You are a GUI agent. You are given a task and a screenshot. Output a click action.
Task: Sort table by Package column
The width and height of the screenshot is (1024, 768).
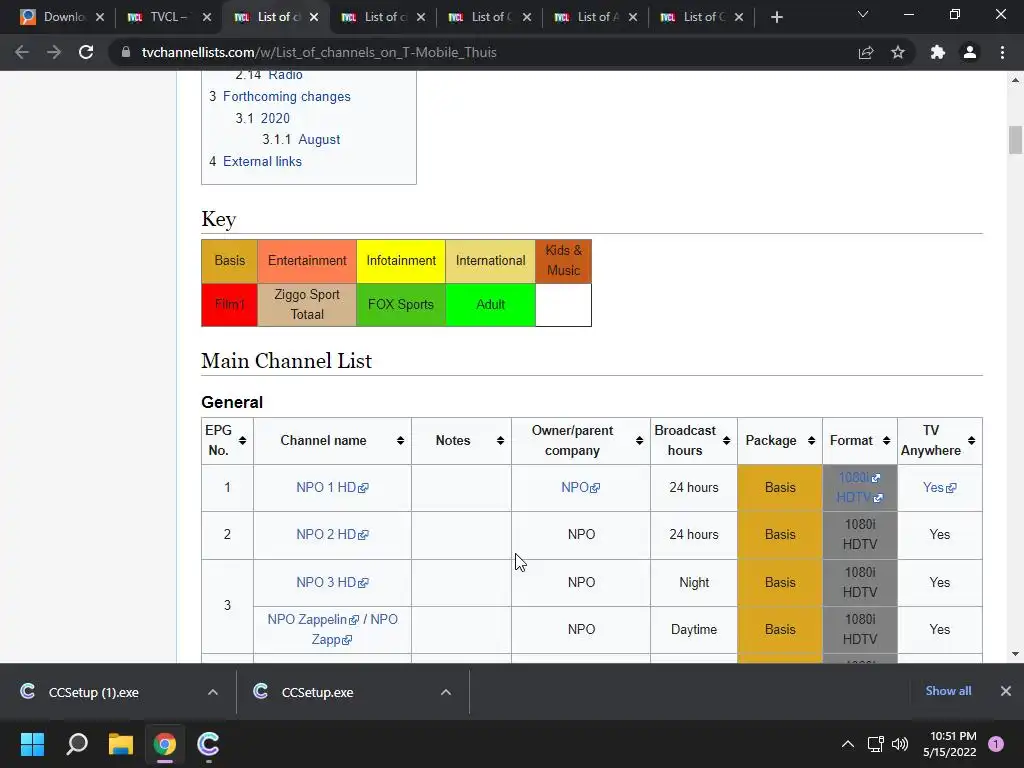[811, 441]
